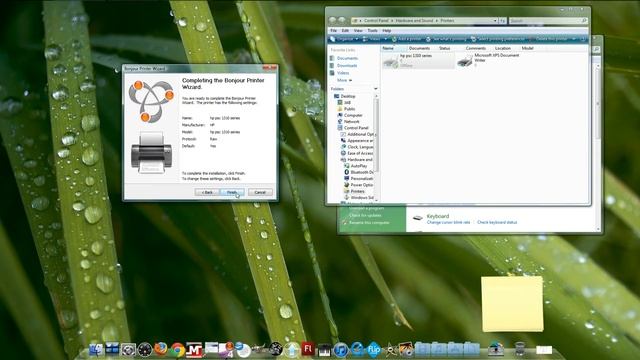
Task: Open Finder from the dock
Action: (x=96, y=350)
